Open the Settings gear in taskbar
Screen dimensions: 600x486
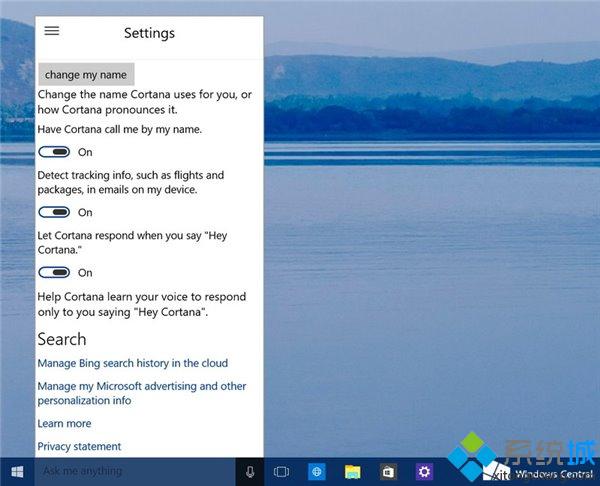pos(424,472)
